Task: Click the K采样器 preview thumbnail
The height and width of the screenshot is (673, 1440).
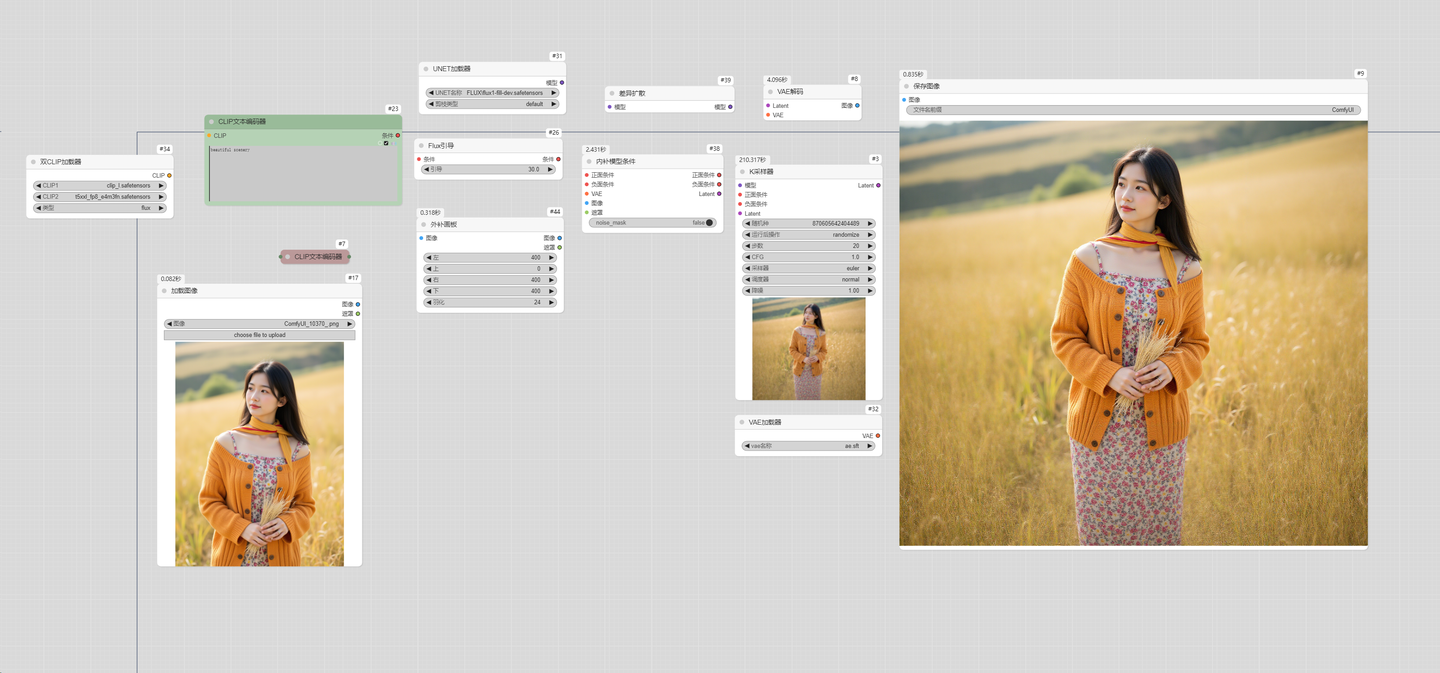Action: tap(809, 349)
